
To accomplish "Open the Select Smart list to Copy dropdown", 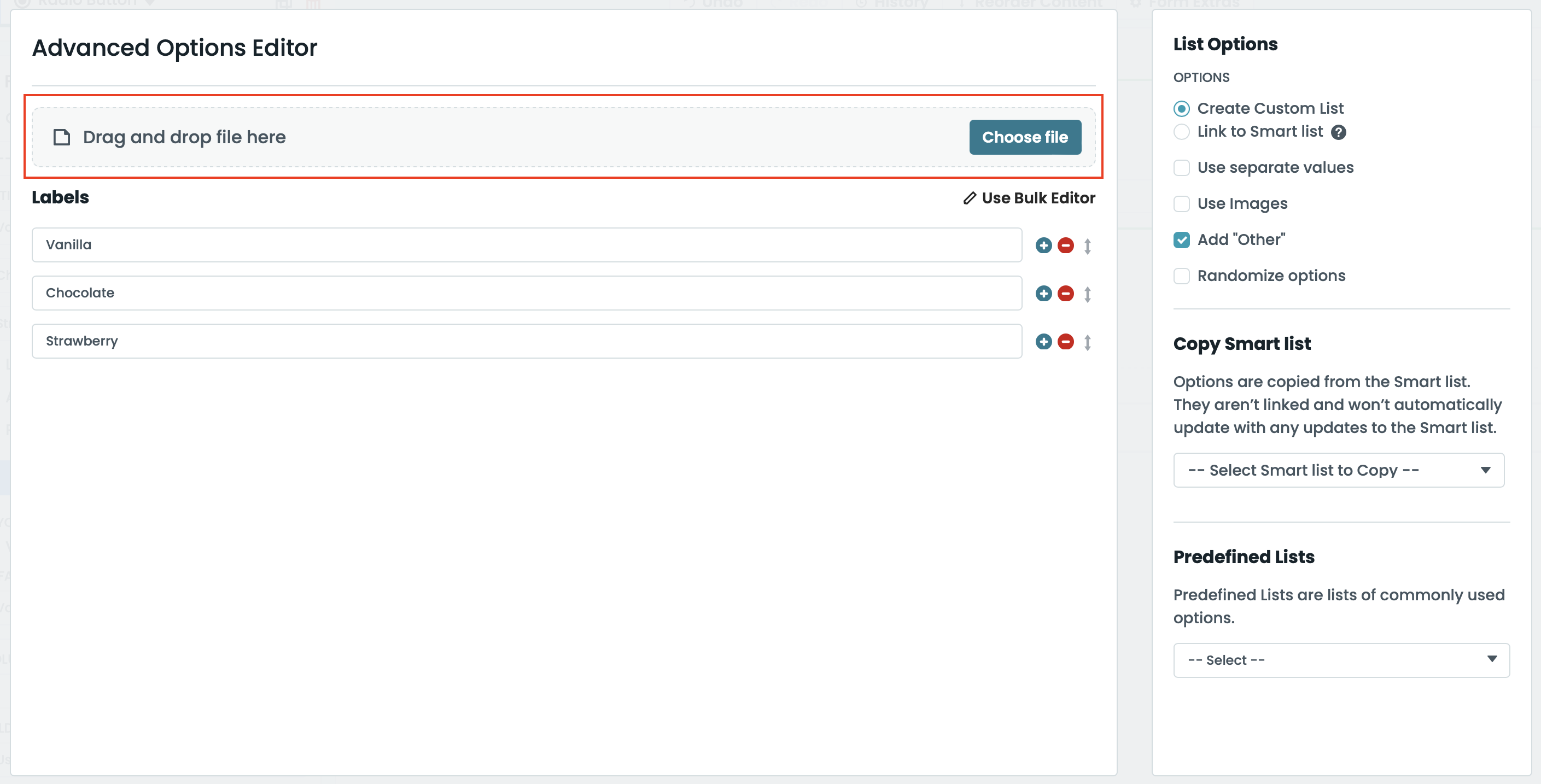I will click(x=1338, y=470).
